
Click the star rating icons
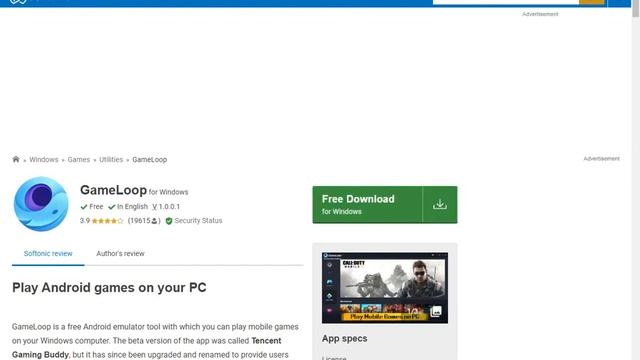click(x=107, y=221)
